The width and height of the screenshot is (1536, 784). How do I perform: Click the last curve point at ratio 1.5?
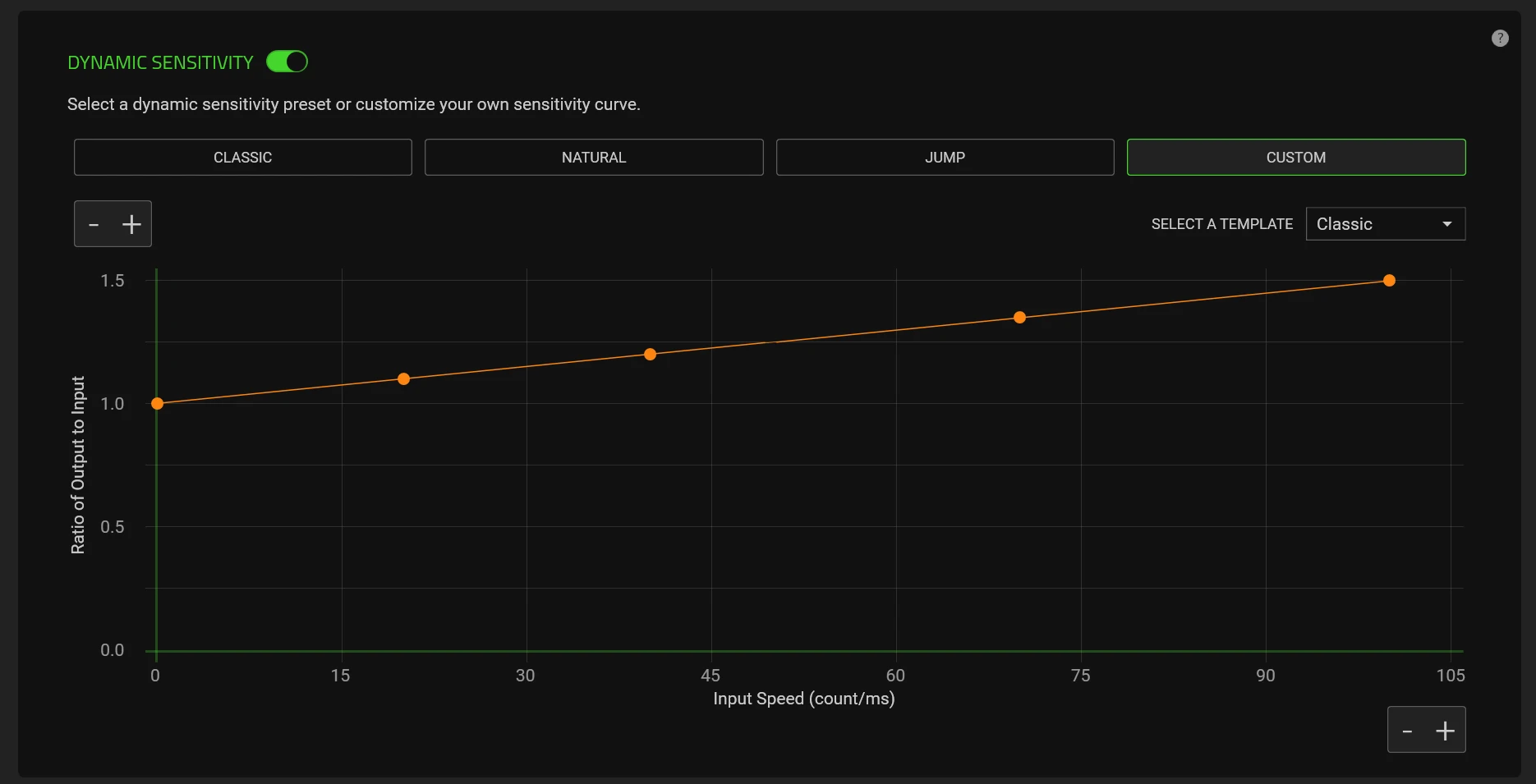click(x=1389, y=280)
